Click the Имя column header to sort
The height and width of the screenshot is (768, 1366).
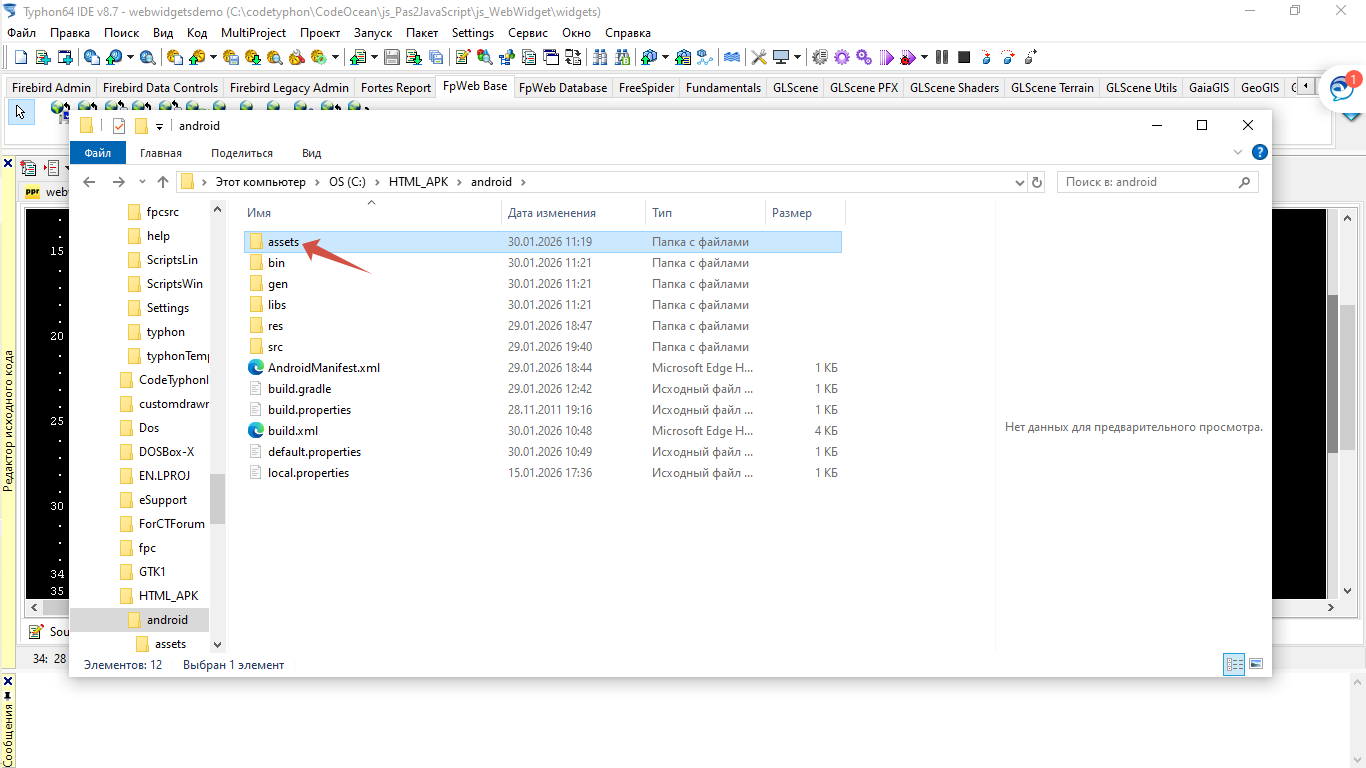[260, 213]
